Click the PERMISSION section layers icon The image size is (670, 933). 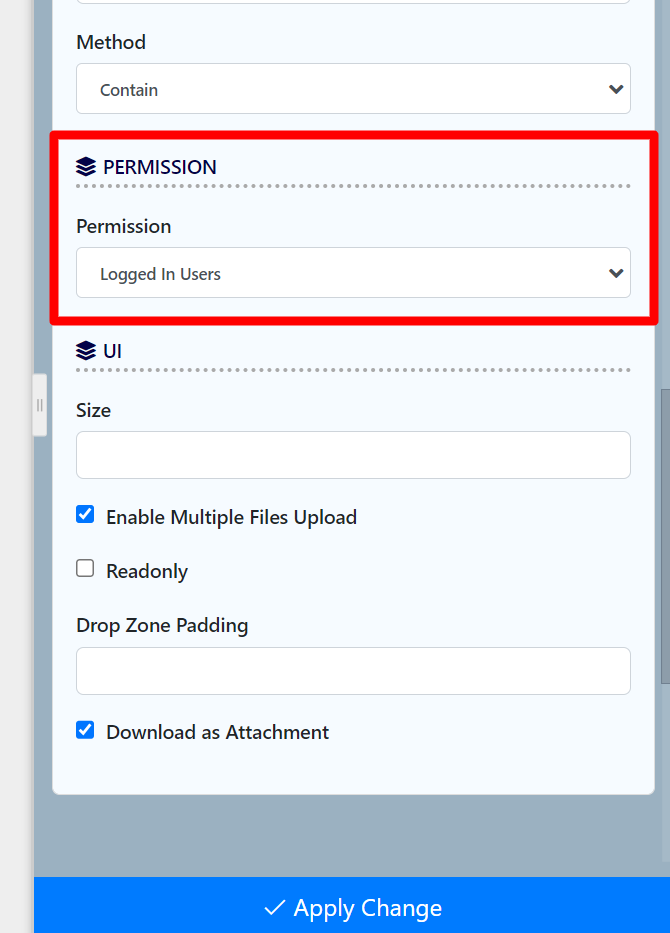(86, 167)
